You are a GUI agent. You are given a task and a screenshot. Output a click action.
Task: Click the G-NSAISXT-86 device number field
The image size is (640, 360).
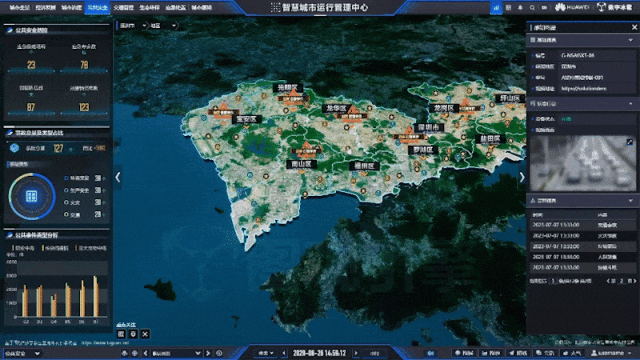coord(597,55)
